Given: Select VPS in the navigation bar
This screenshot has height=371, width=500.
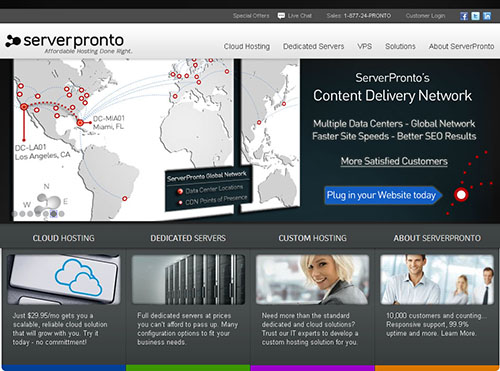Looking at the screenshot, I should point(364,46).
